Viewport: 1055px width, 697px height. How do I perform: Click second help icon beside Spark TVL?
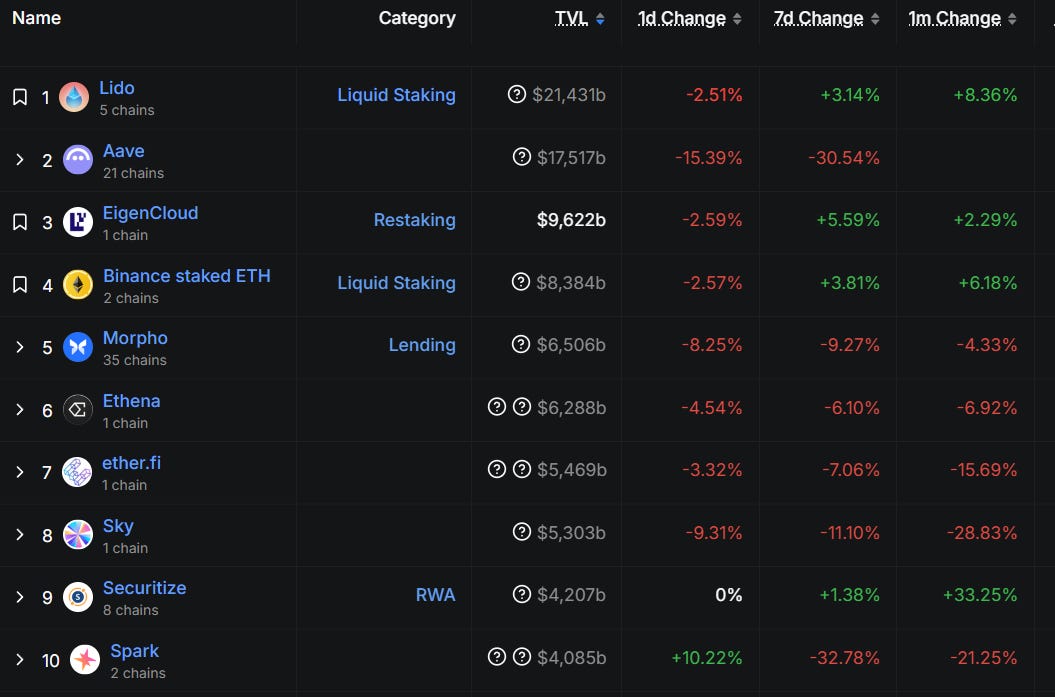click(521, 657)
